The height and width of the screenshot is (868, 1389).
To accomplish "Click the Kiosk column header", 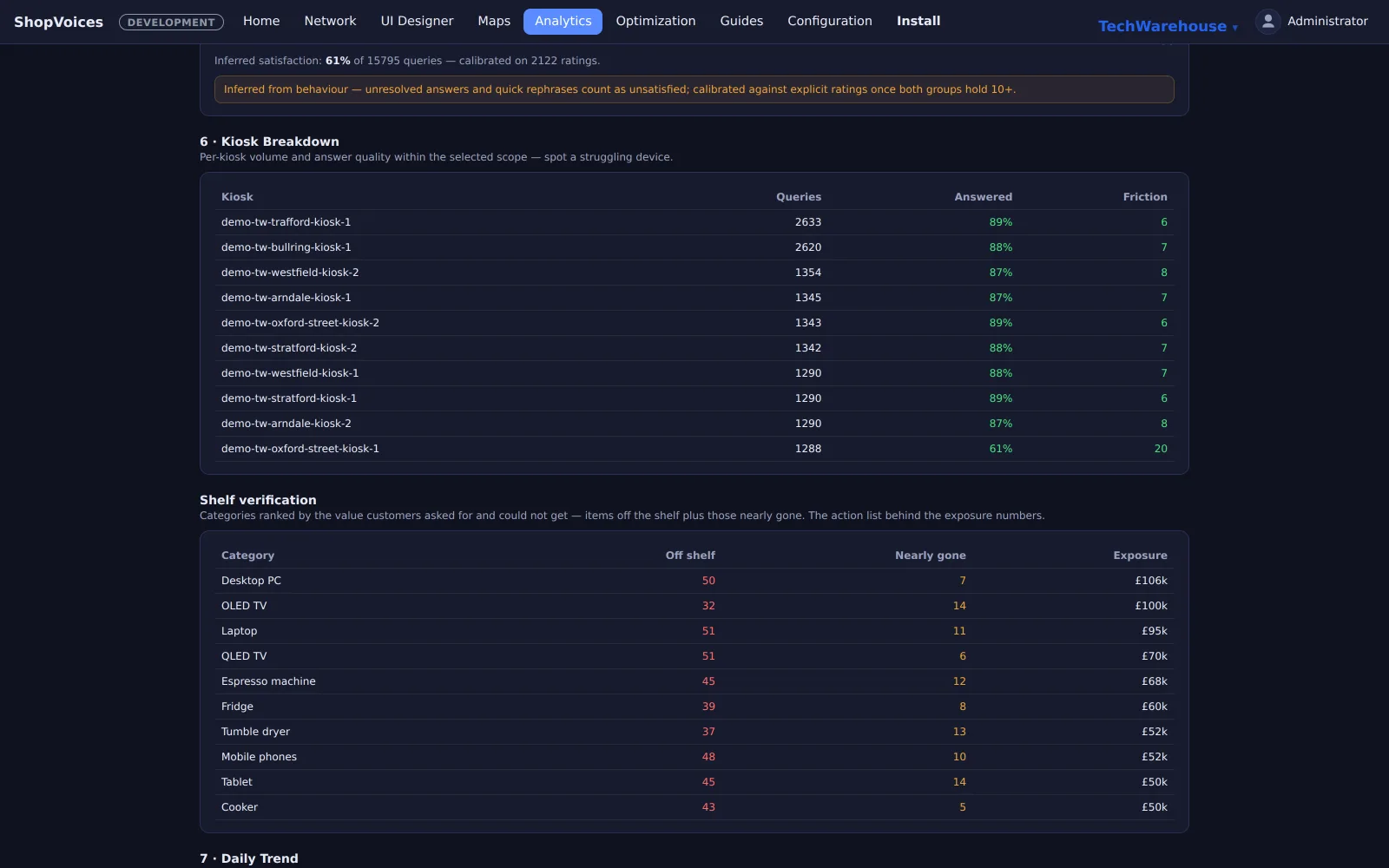I will click(x=237, y=197).
